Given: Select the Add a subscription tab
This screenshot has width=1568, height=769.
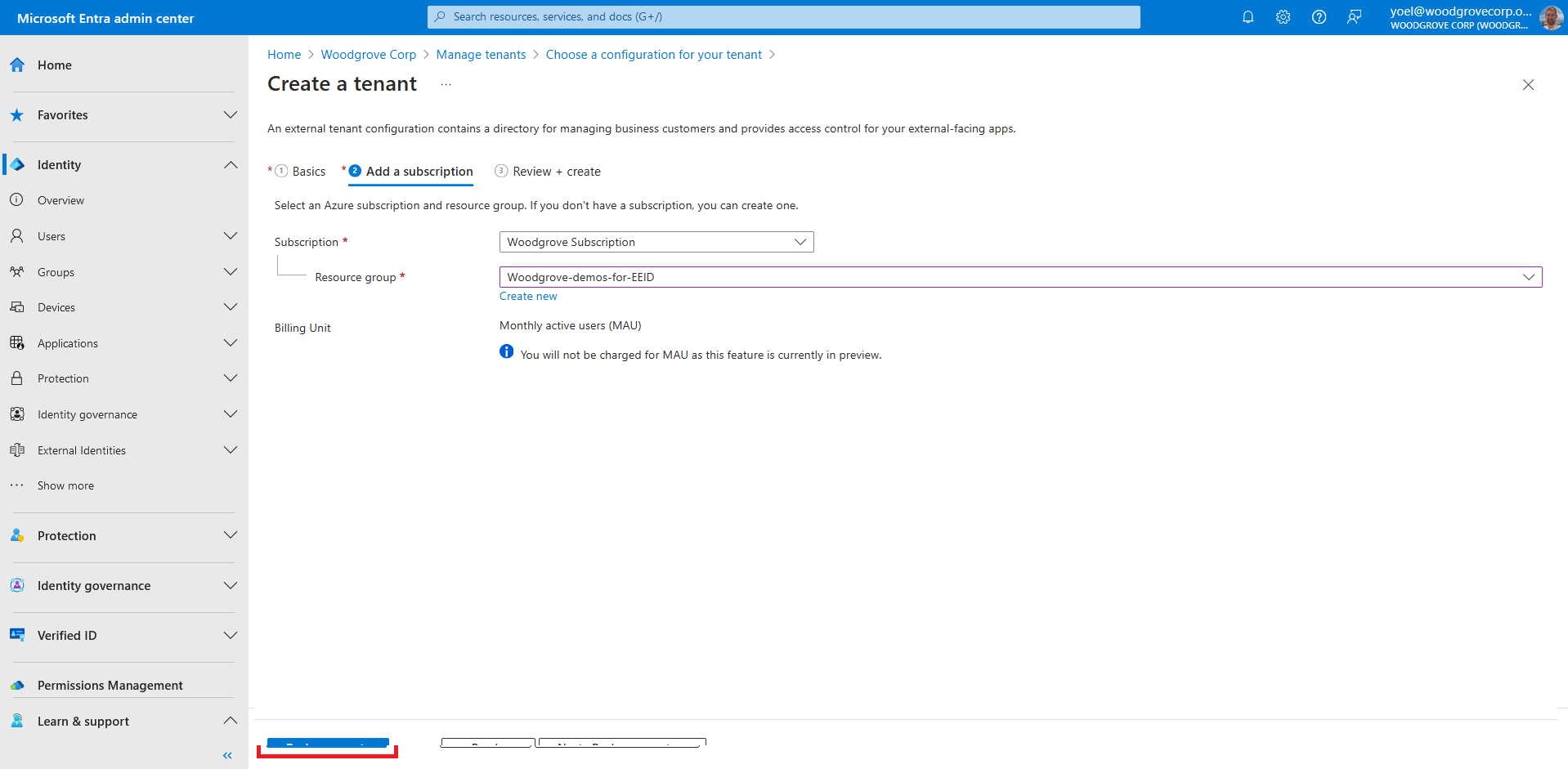Looking at the screenshot, I should point(410,172).
